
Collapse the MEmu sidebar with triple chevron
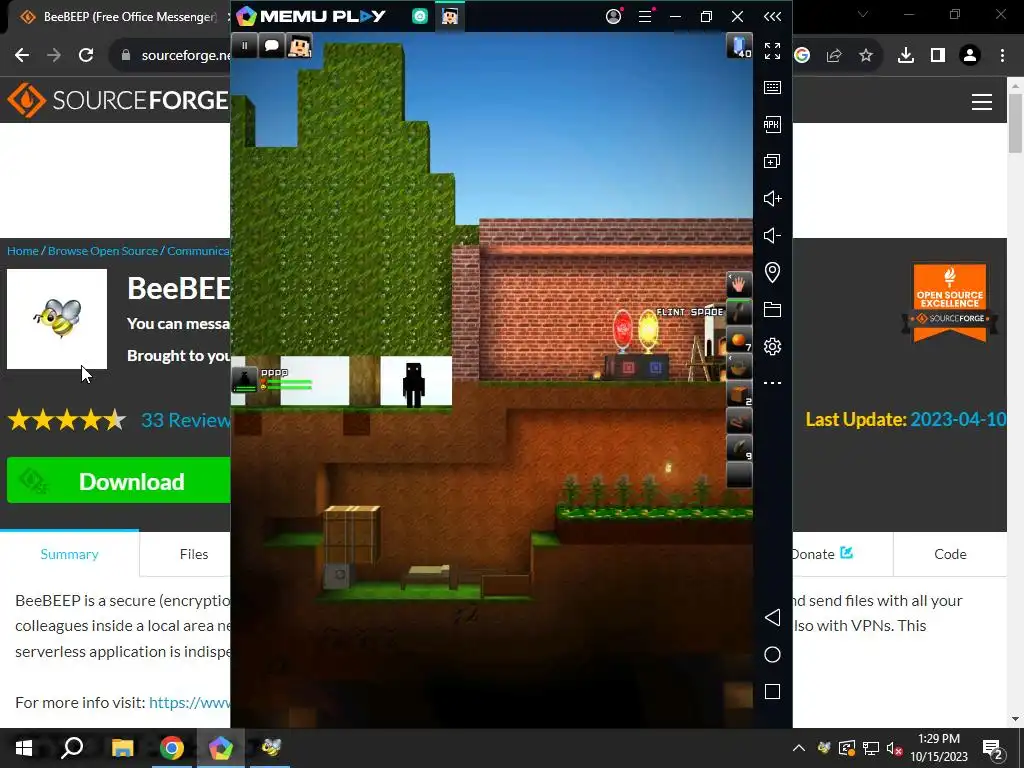point(773,16)
